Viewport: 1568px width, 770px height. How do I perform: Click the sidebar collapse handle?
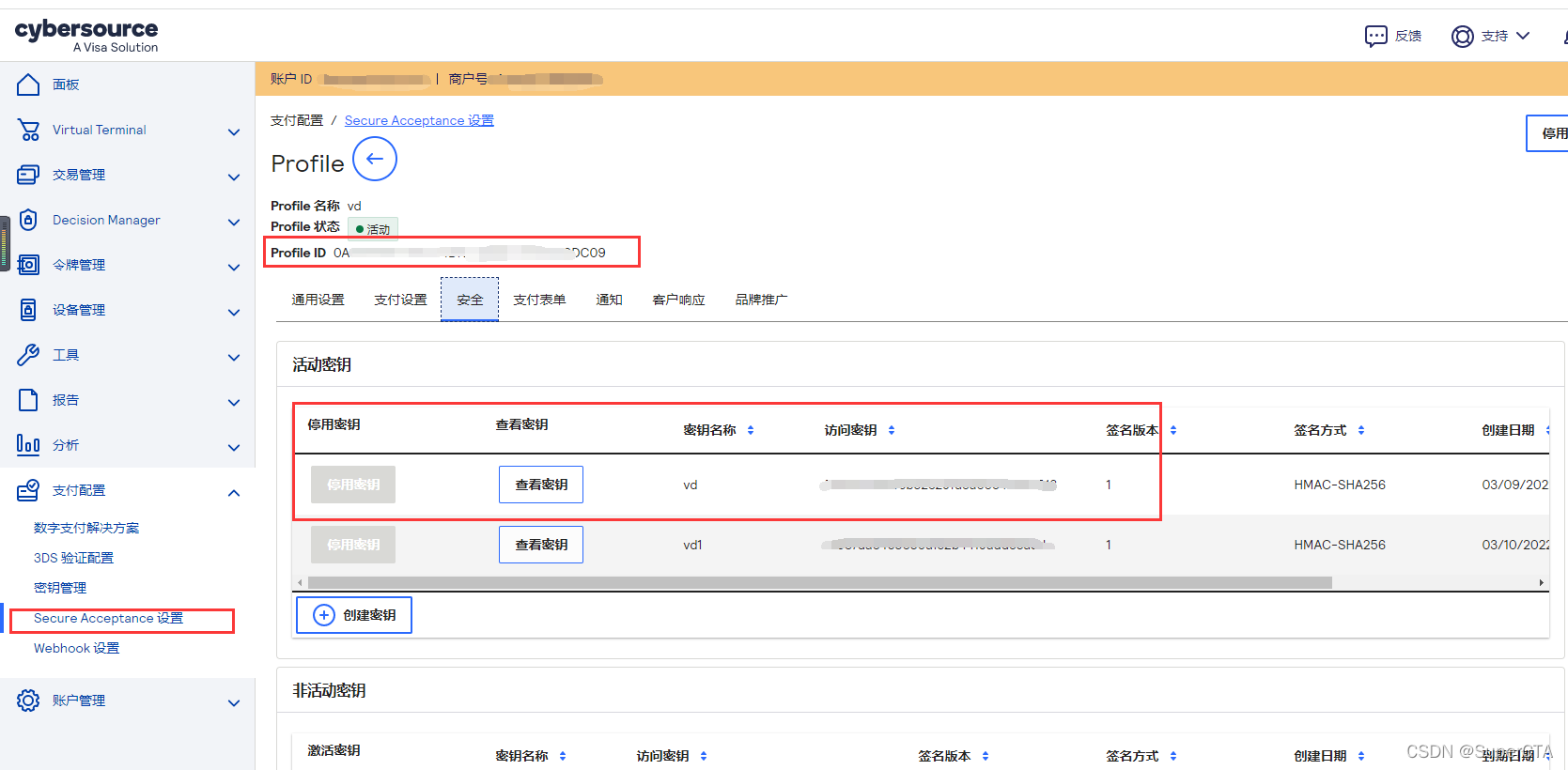[x=5, y=243]
